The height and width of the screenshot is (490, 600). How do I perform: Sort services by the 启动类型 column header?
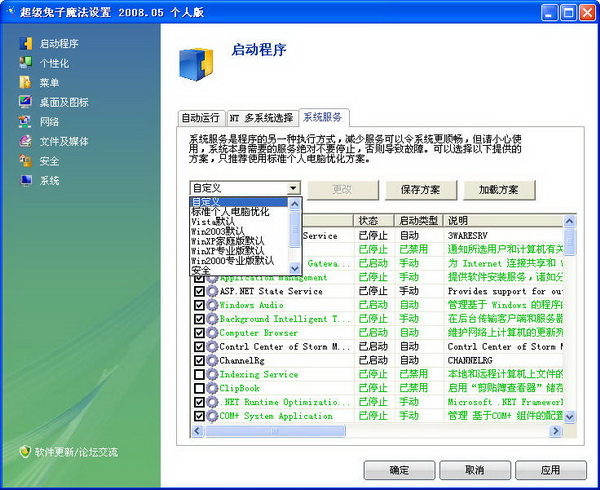coord(418,220)
